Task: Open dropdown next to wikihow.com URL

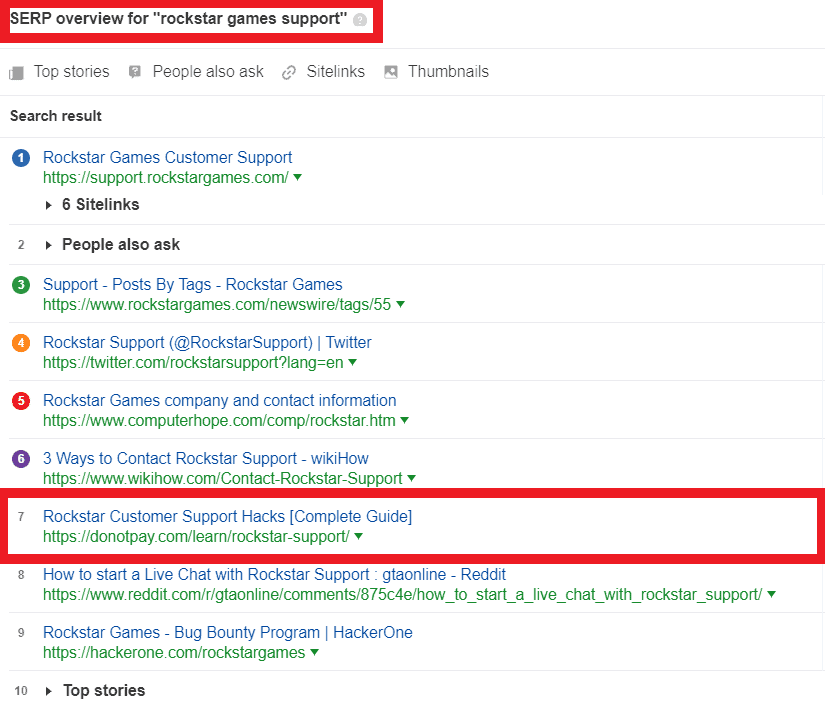Action: (x=411, y=478)
